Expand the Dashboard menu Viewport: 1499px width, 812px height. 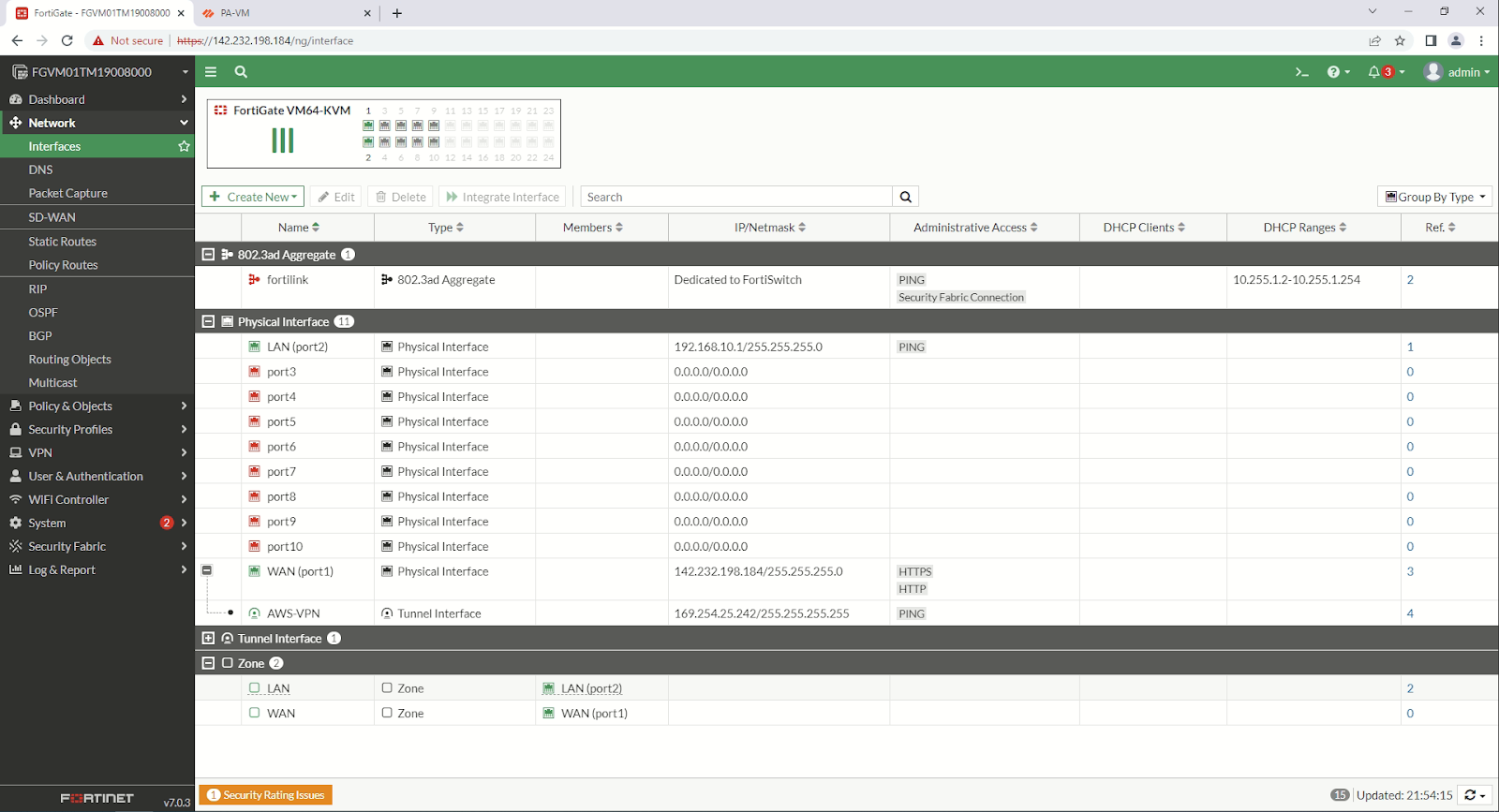[97, 99]
